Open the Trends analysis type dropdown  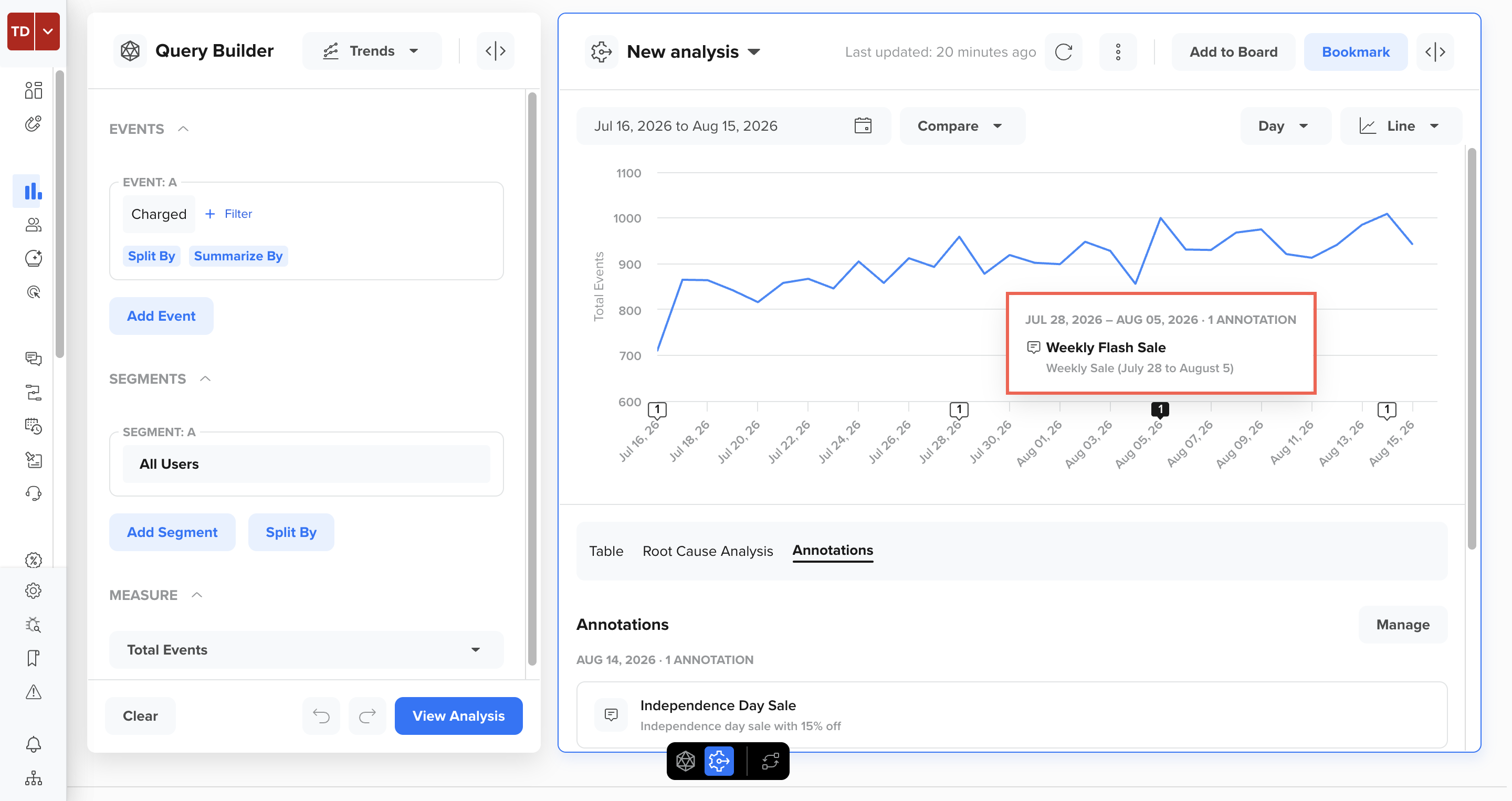point(372,51)
